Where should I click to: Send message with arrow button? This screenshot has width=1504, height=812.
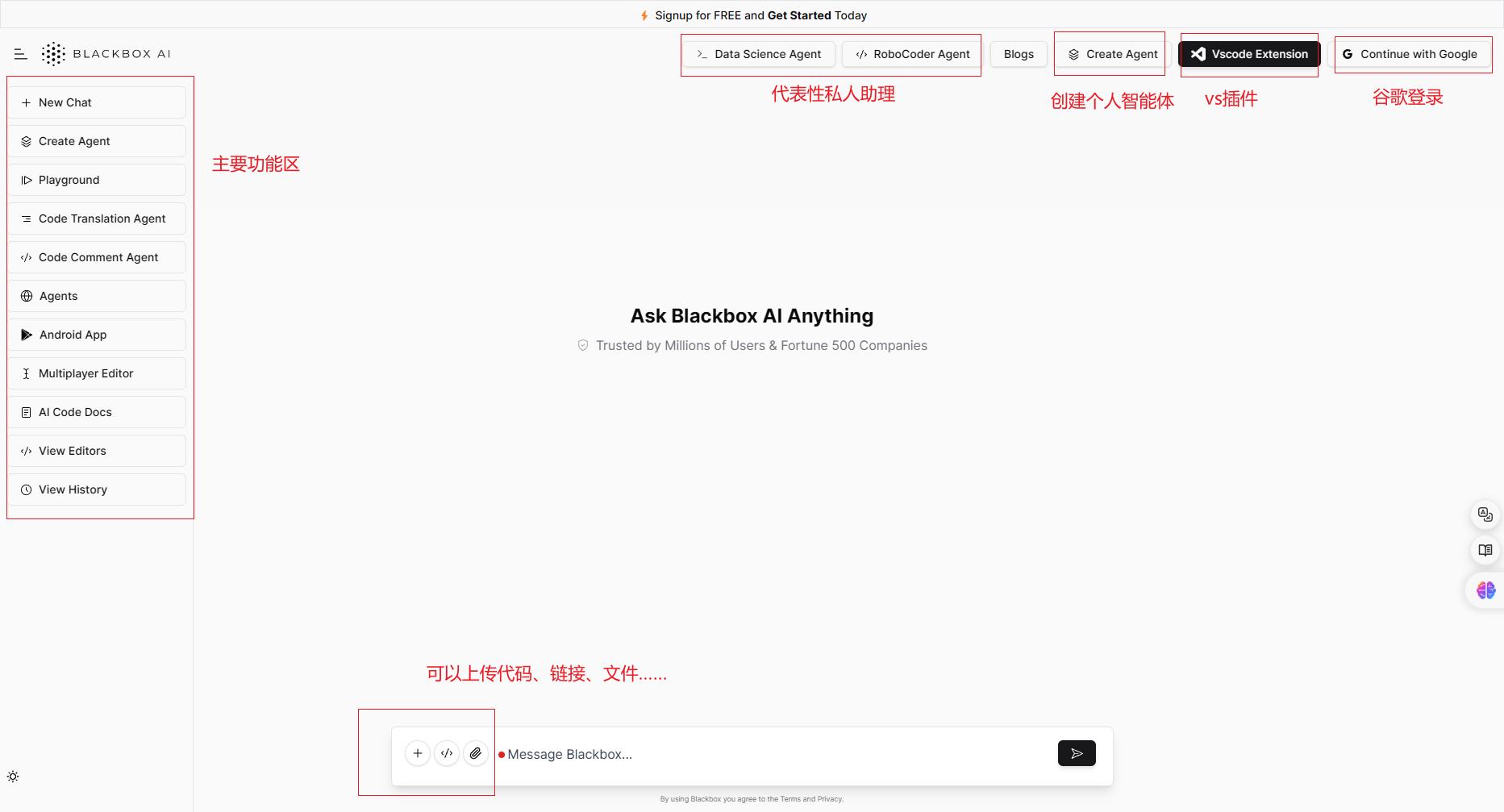coord(1077,753)
